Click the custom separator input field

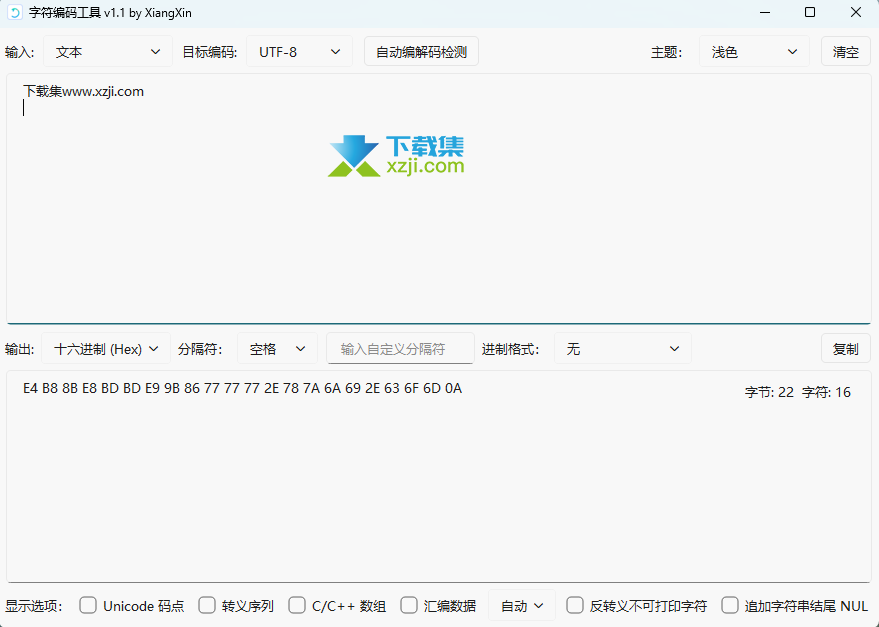coord(401,349)
